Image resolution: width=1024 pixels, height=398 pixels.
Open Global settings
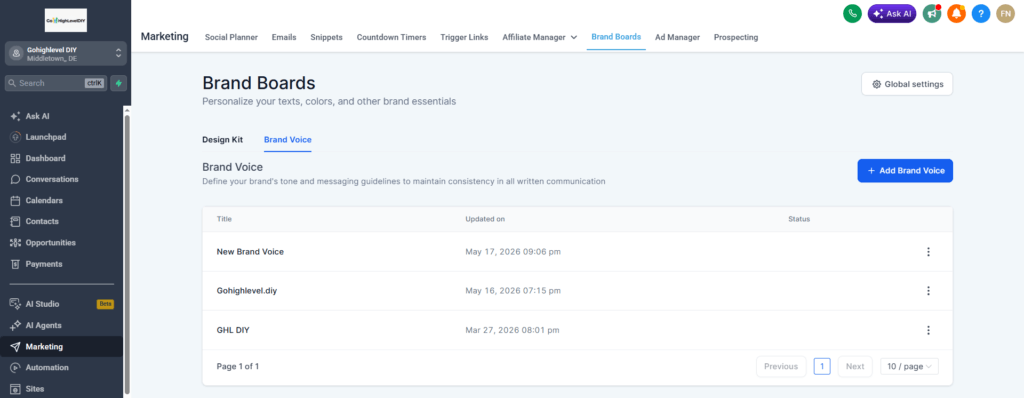[907, 84]
